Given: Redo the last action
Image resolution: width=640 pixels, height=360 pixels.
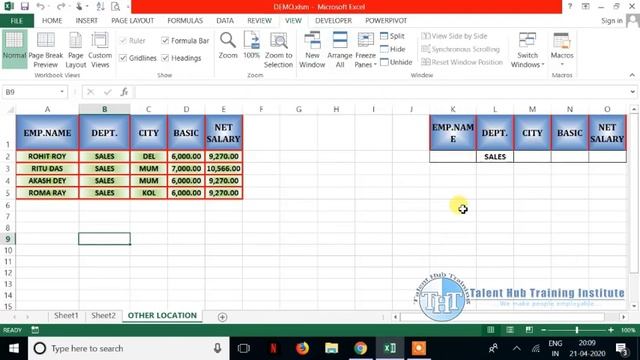Looking at the screenshot, I should pos(60,7).
